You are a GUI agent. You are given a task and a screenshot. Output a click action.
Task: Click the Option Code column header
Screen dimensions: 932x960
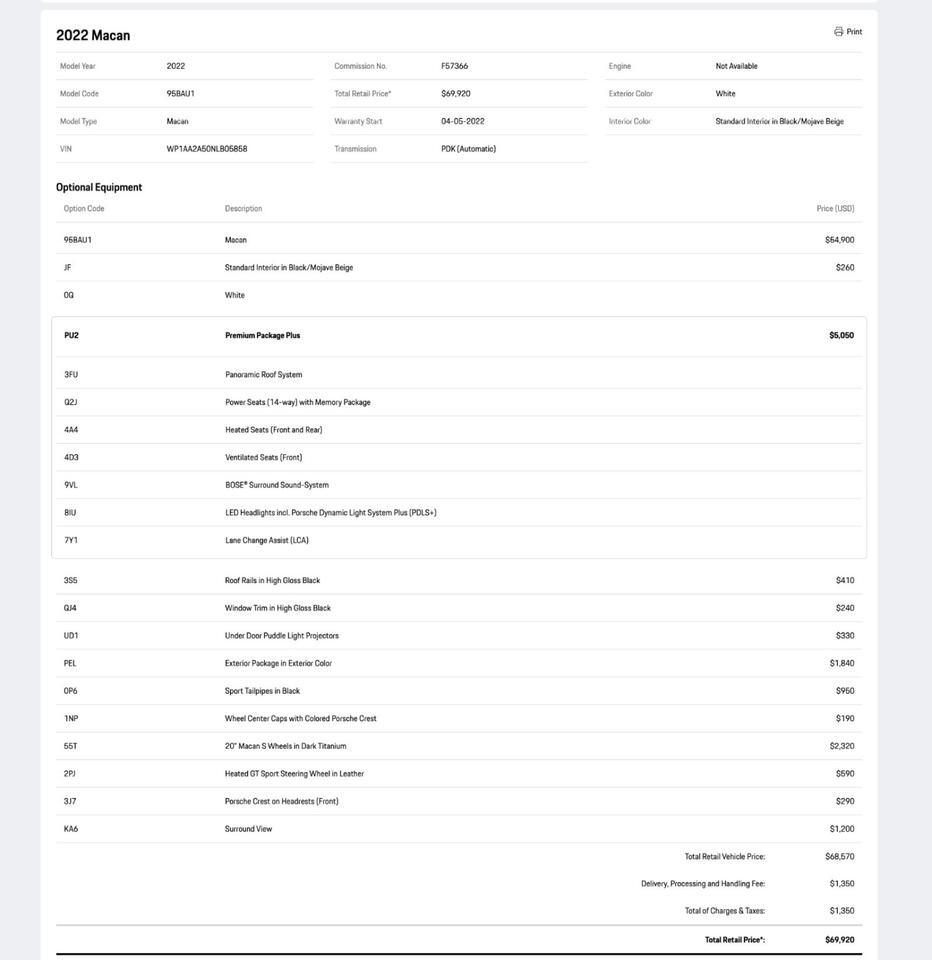point(84,209)
